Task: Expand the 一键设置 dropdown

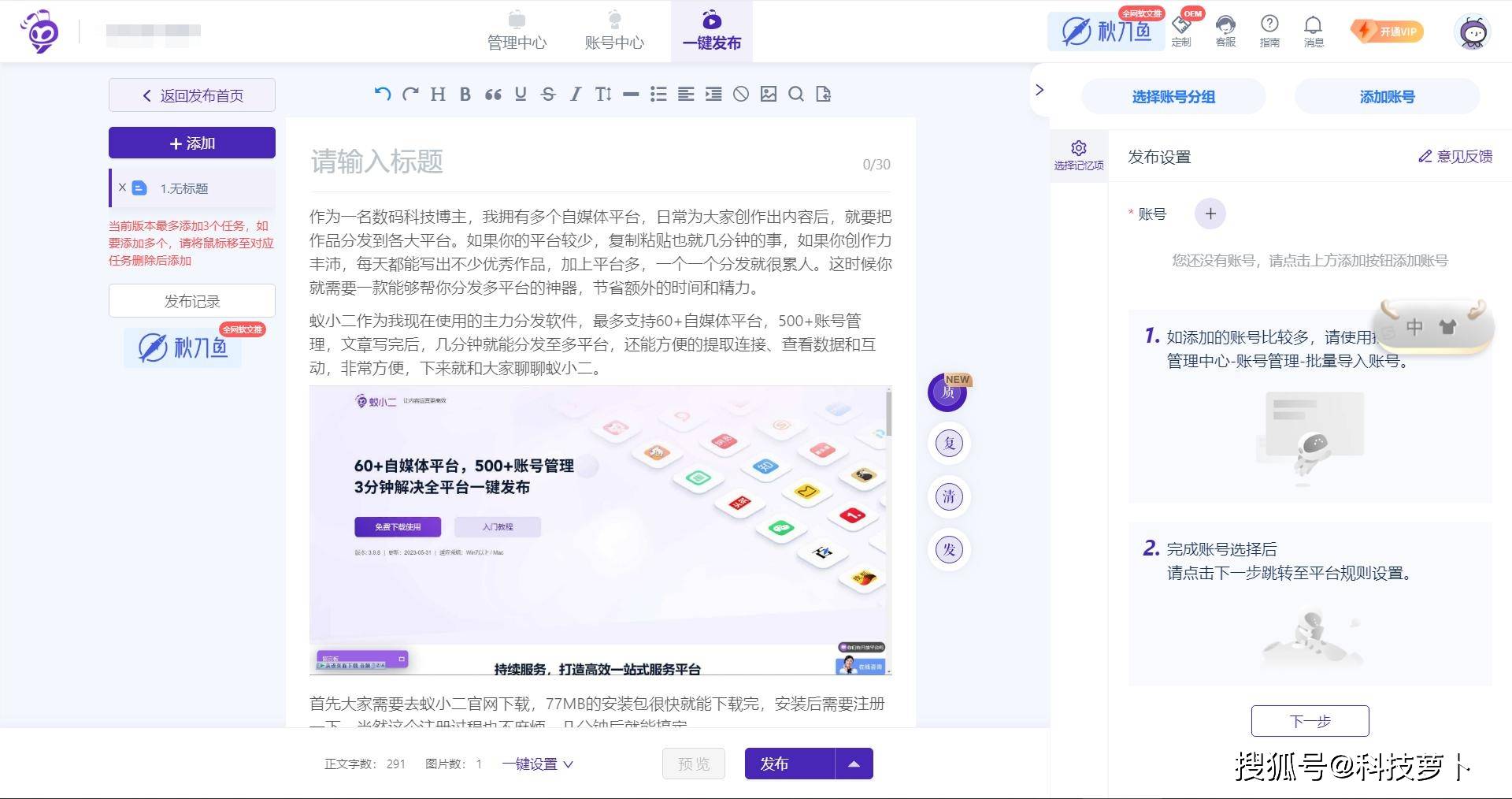Action: click(x=538, y=764)
